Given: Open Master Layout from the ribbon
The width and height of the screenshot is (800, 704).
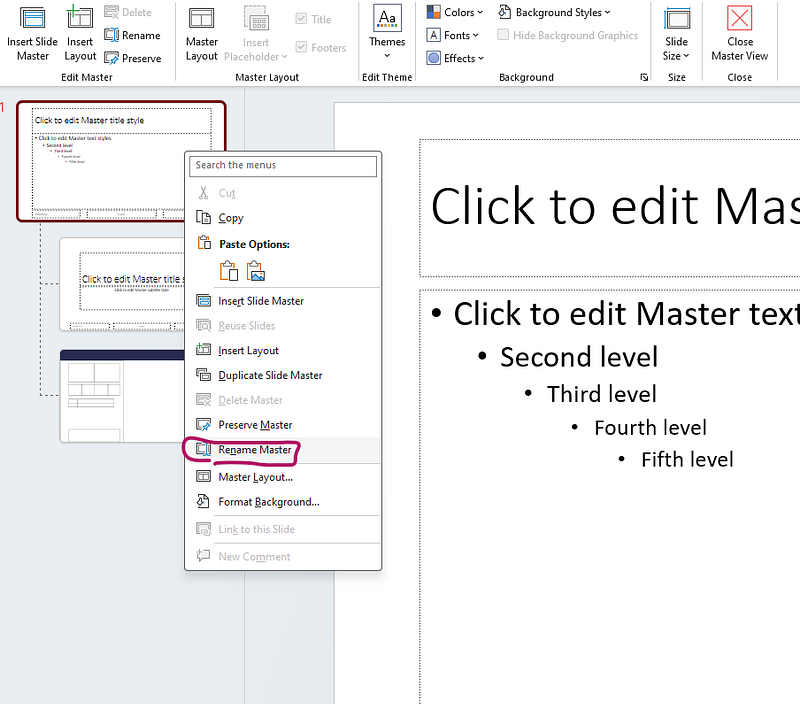Looking at the screenshot, I should [x=202, y=34].
